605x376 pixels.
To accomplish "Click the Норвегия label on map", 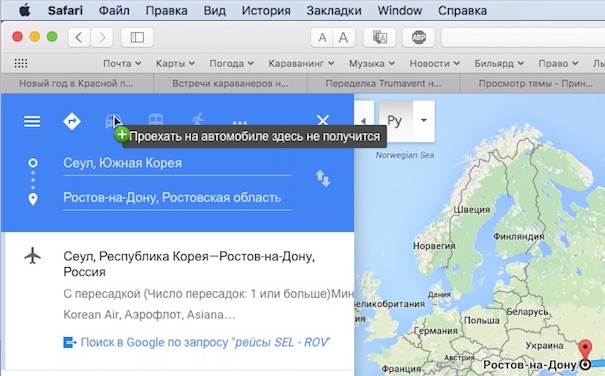I will pos(434,246).
